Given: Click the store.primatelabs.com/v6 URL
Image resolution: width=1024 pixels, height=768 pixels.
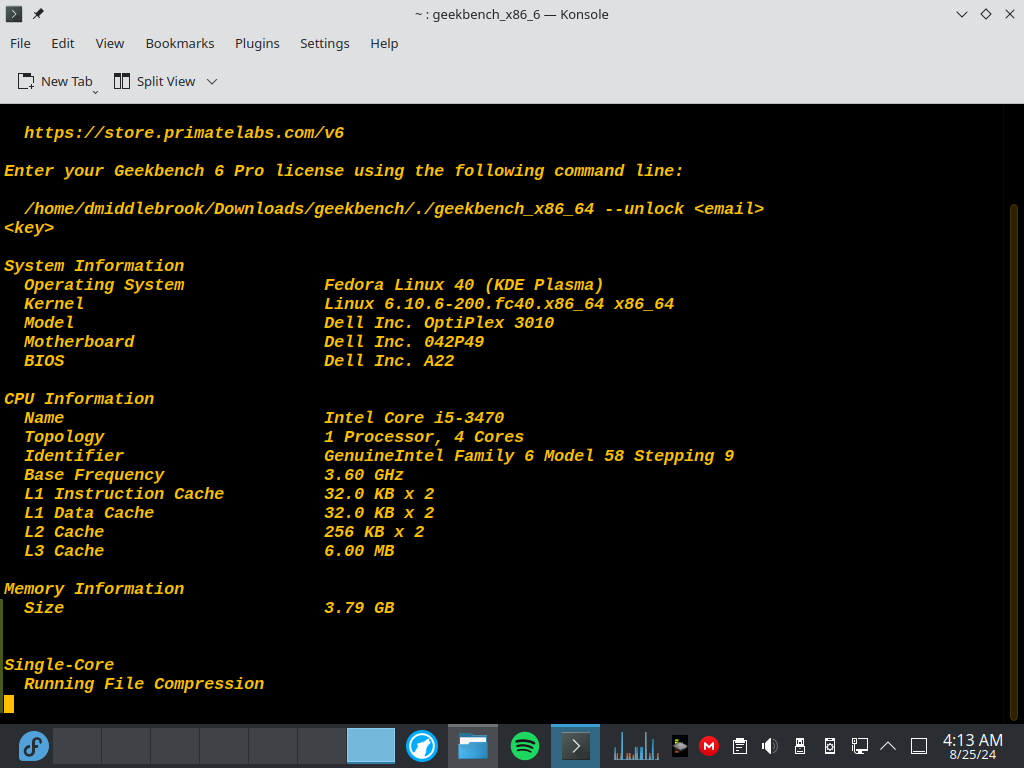Looking at the screenshot, I should point(184,133).
